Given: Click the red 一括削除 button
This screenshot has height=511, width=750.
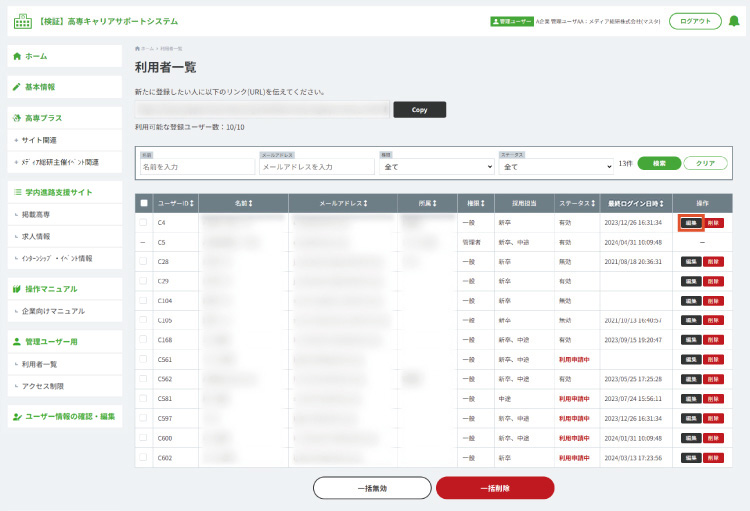Looking at the screenshot, I should (495, 488).
